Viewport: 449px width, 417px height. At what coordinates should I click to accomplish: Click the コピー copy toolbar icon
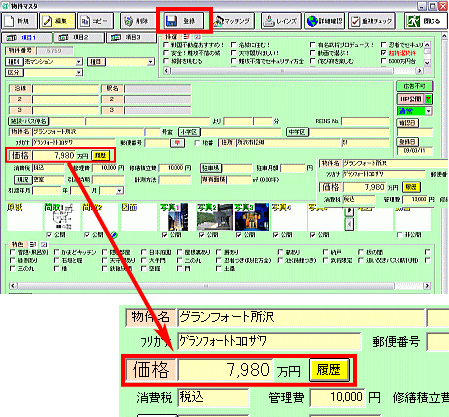(x=85, y=21)
